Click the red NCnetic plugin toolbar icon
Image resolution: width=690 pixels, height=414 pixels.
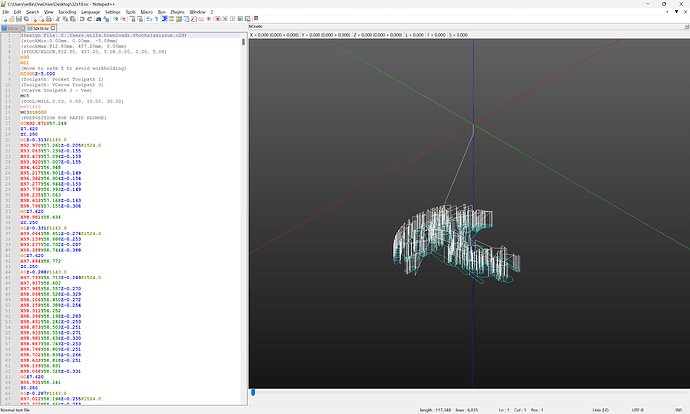(x=256, y=18)
